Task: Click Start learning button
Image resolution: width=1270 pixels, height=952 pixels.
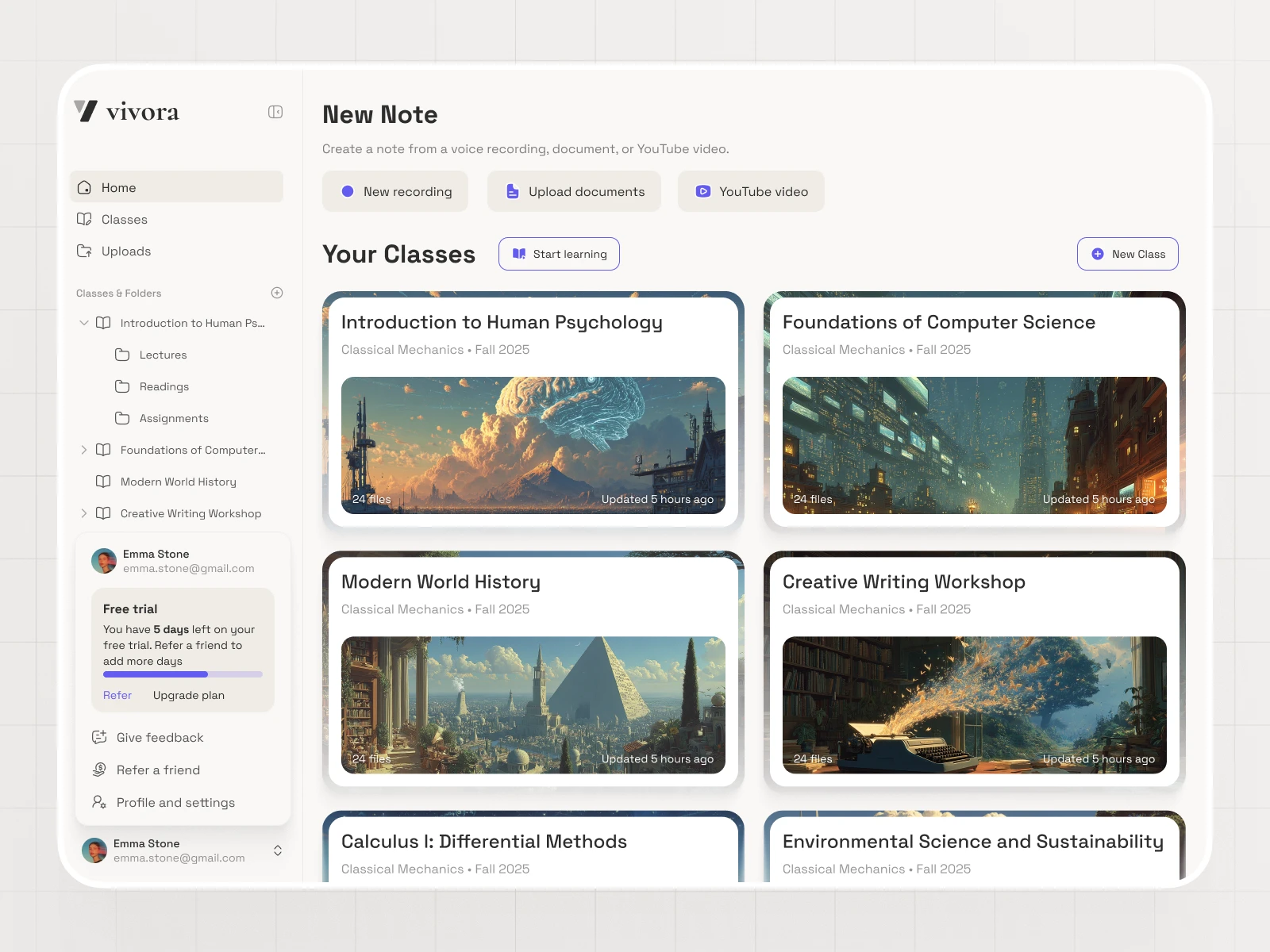Action: coord(559,254)
